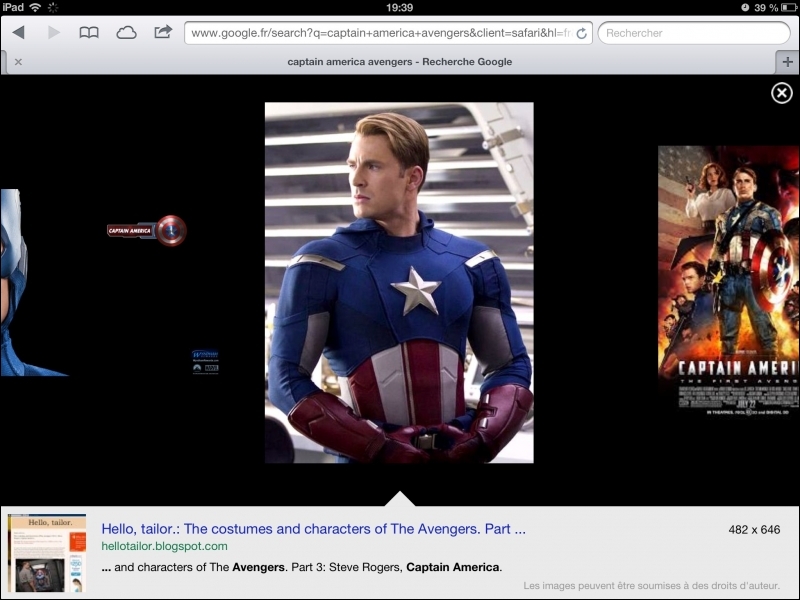This screenshot has width=800, height=600.
Task: Close the image viewer with the X circle
Action: (782, 93)
